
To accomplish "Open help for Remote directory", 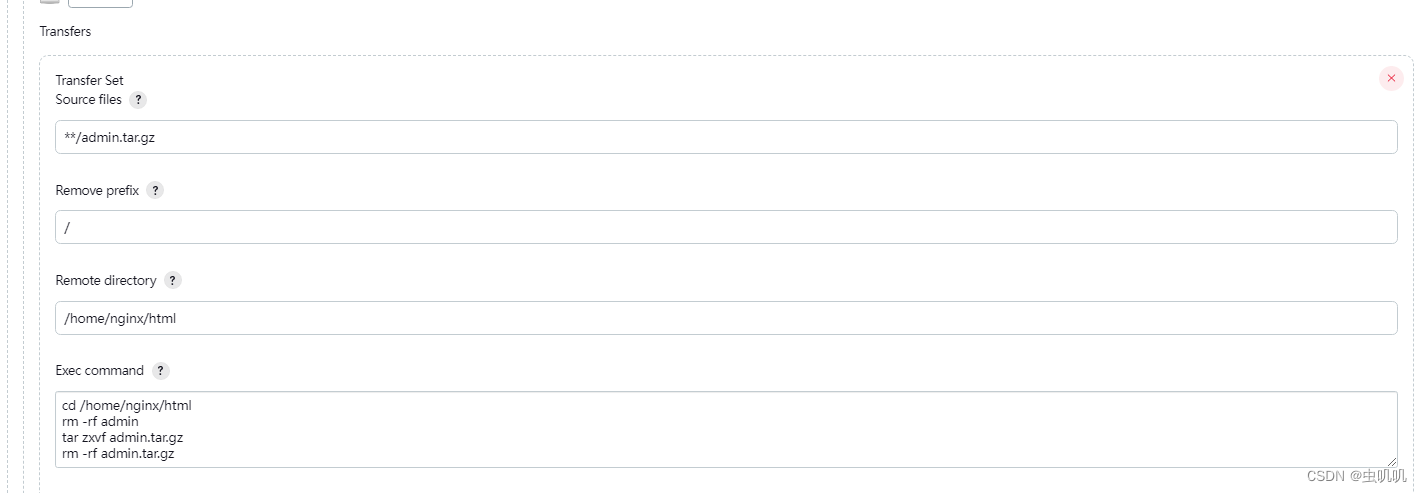I will pos(173,281).
